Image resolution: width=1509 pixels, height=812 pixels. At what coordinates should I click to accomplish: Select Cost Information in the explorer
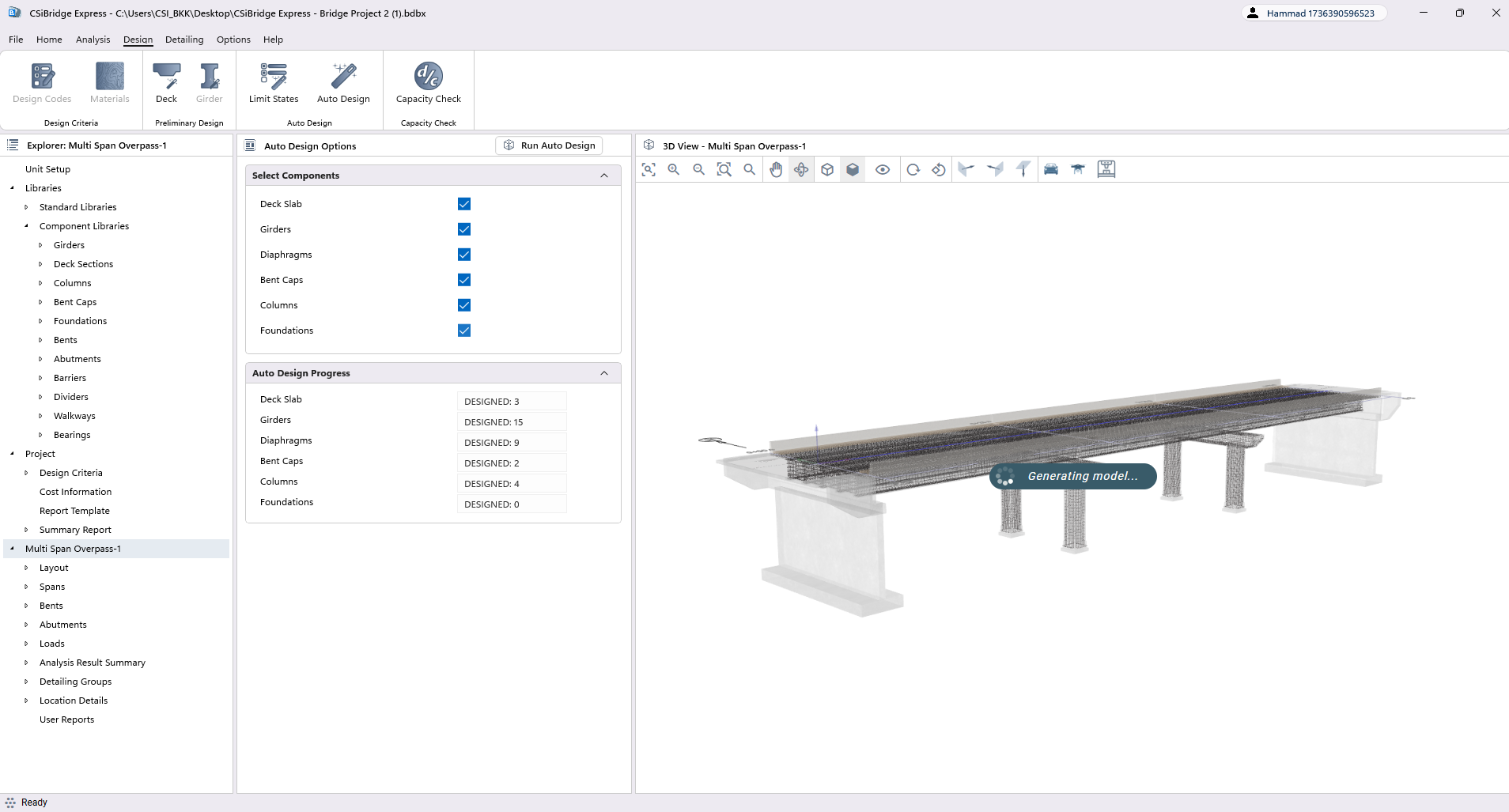[75, 492]
